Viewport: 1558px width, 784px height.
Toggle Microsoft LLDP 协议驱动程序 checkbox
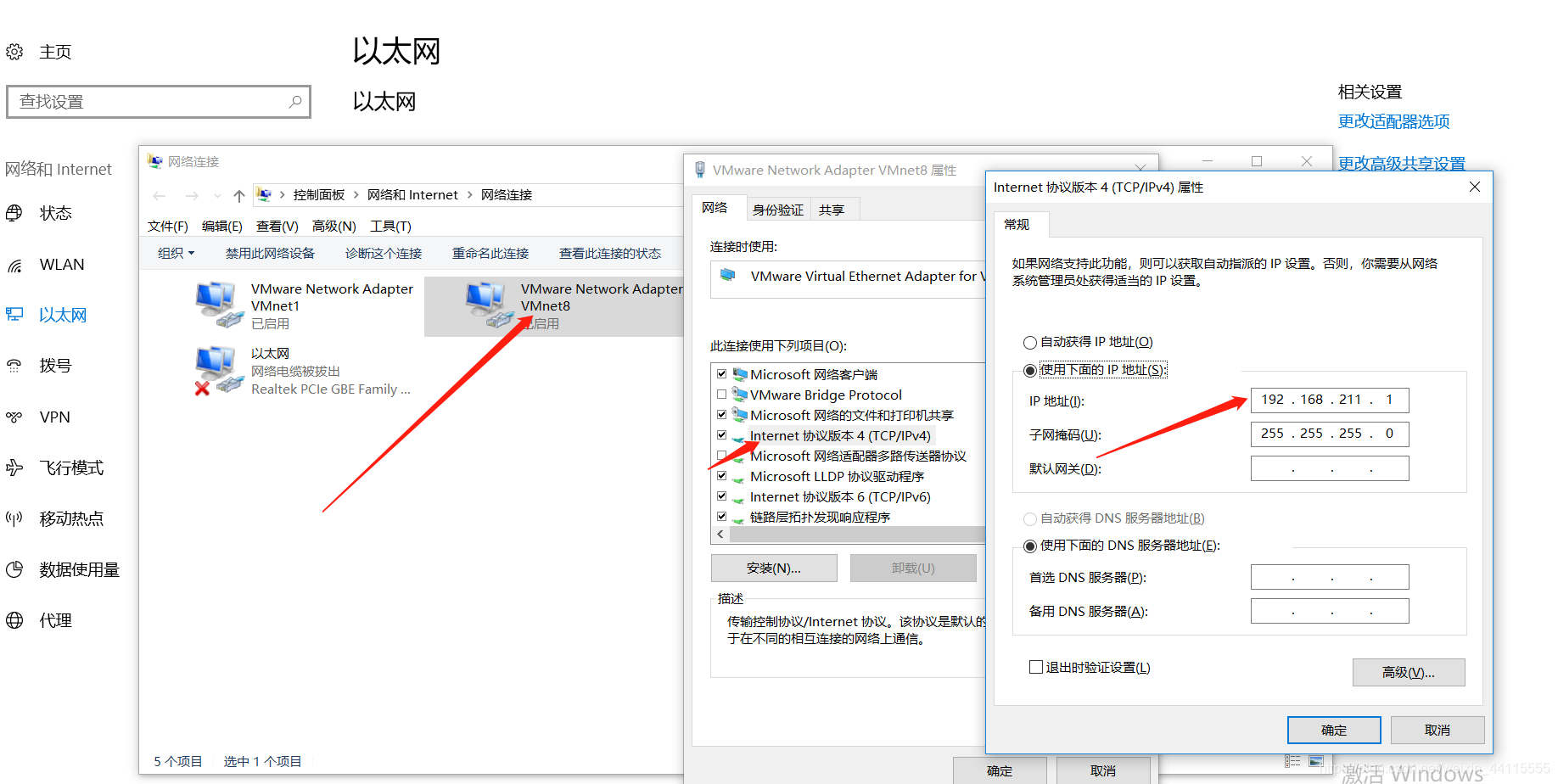point(721,476)
